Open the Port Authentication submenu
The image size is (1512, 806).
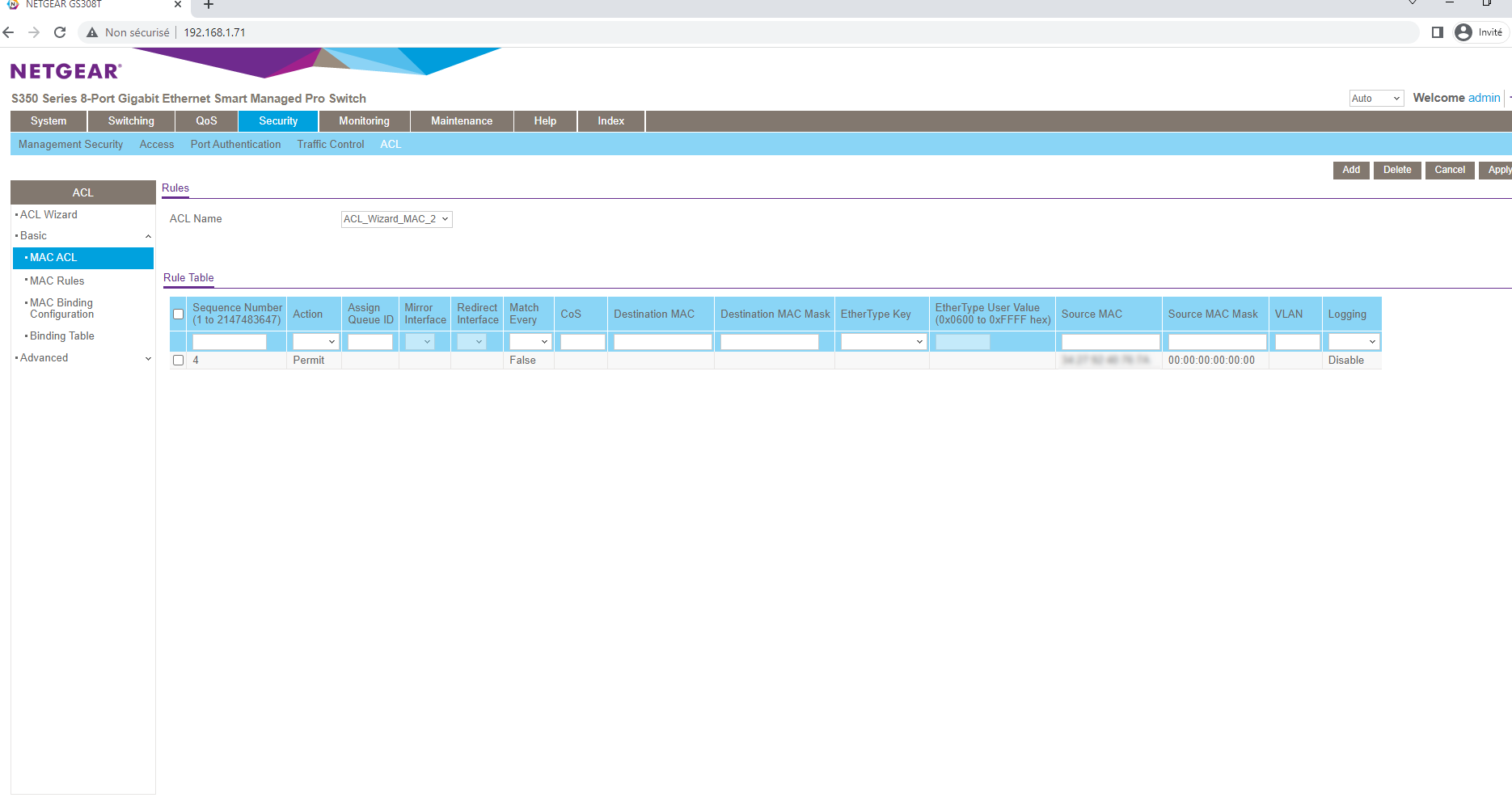pos(235,145)
